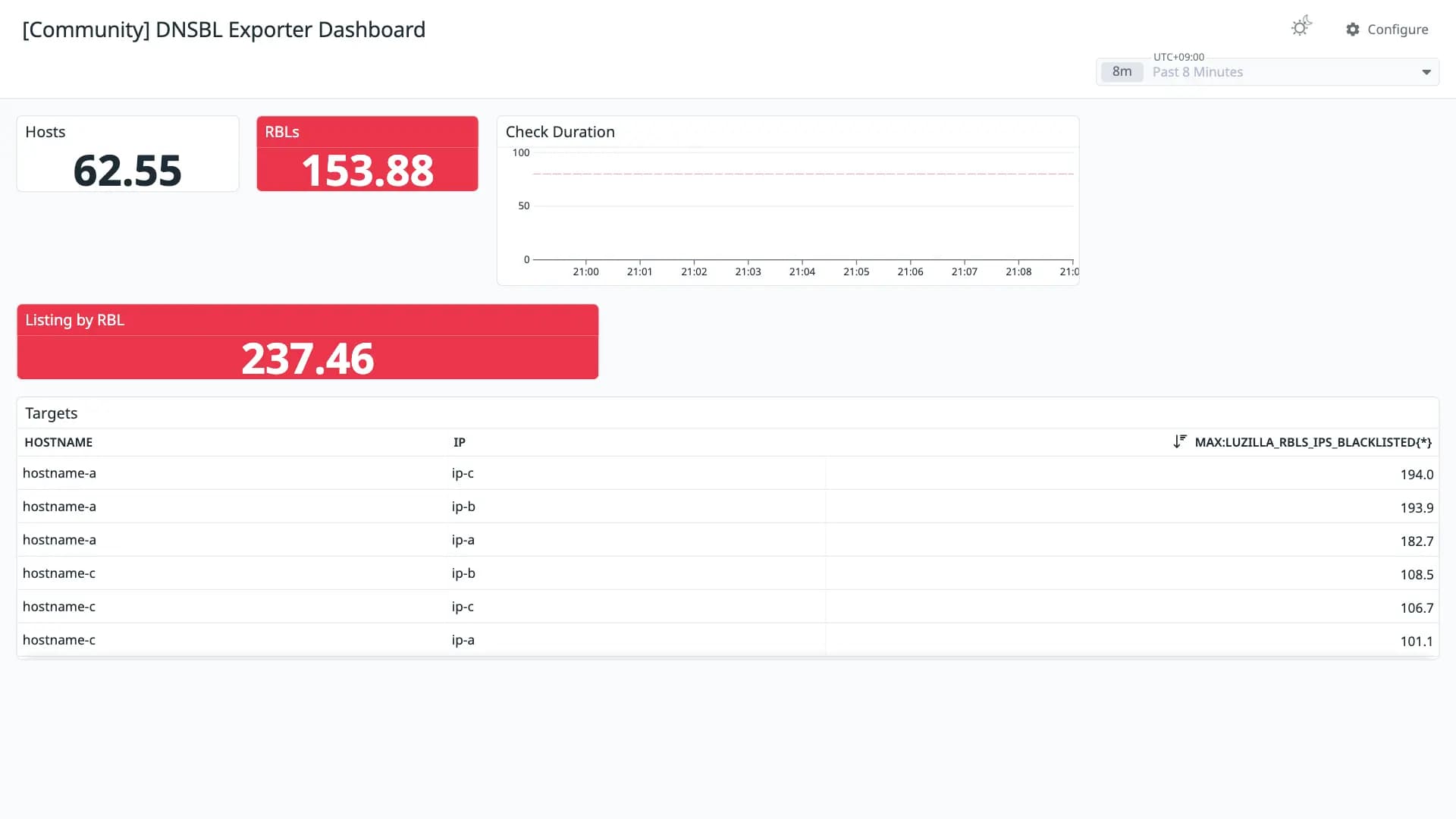
Task: Click the Check Duration widget title
Action: coord(560,132)
